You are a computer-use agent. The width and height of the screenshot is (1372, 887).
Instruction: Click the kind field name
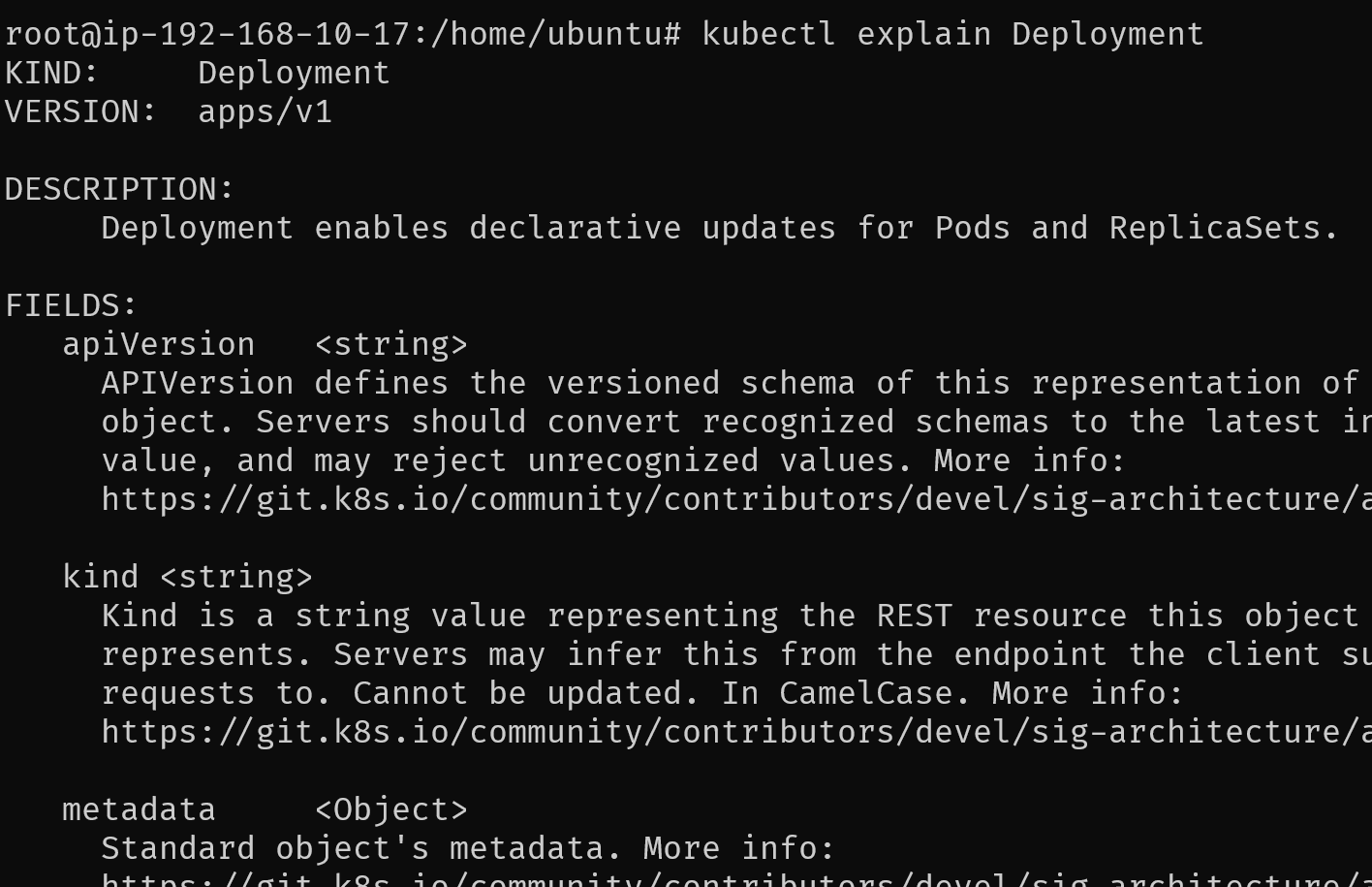101,577
